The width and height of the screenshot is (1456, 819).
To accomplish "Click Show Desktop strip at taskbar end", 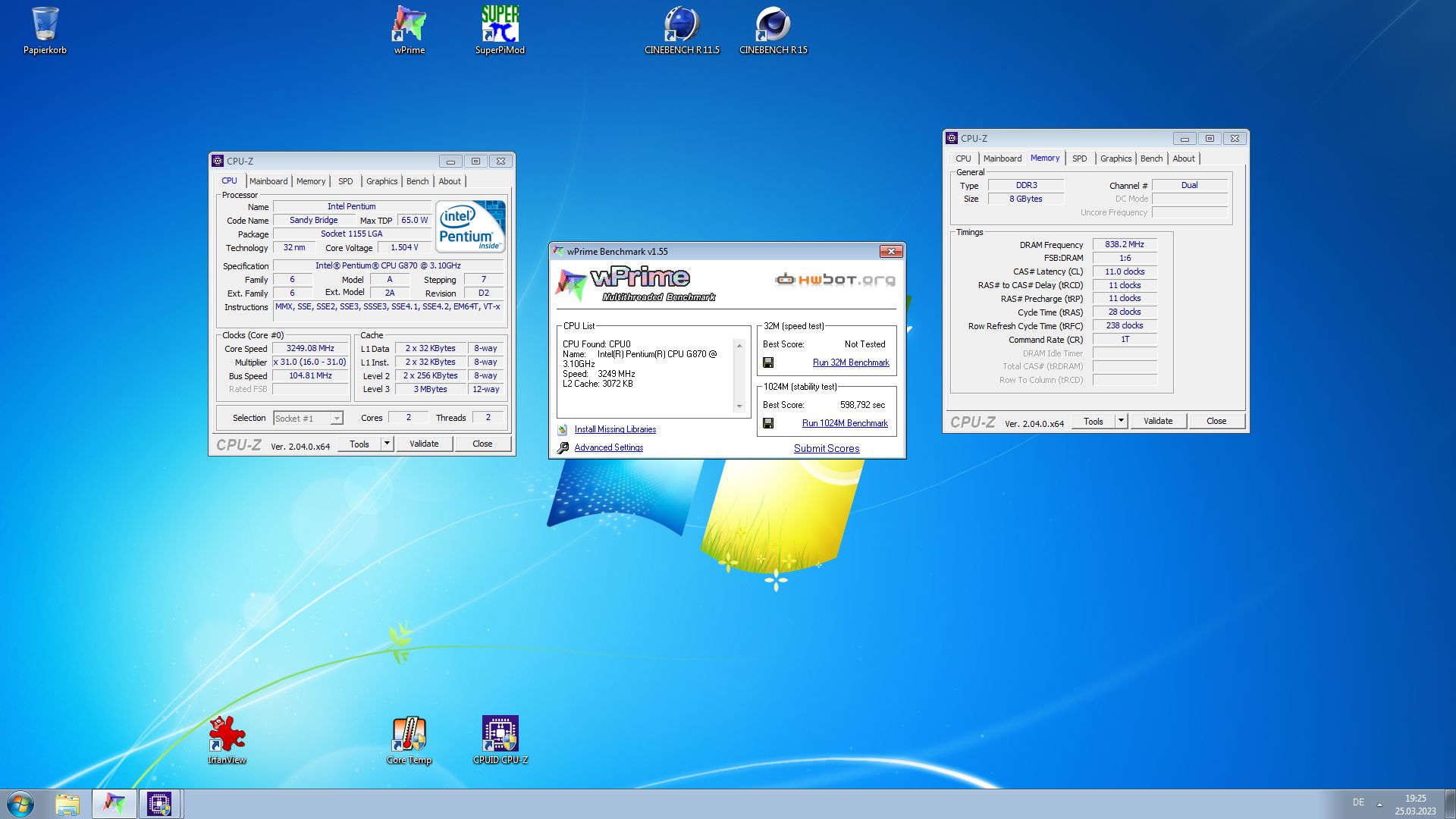I will (1450, 804).
